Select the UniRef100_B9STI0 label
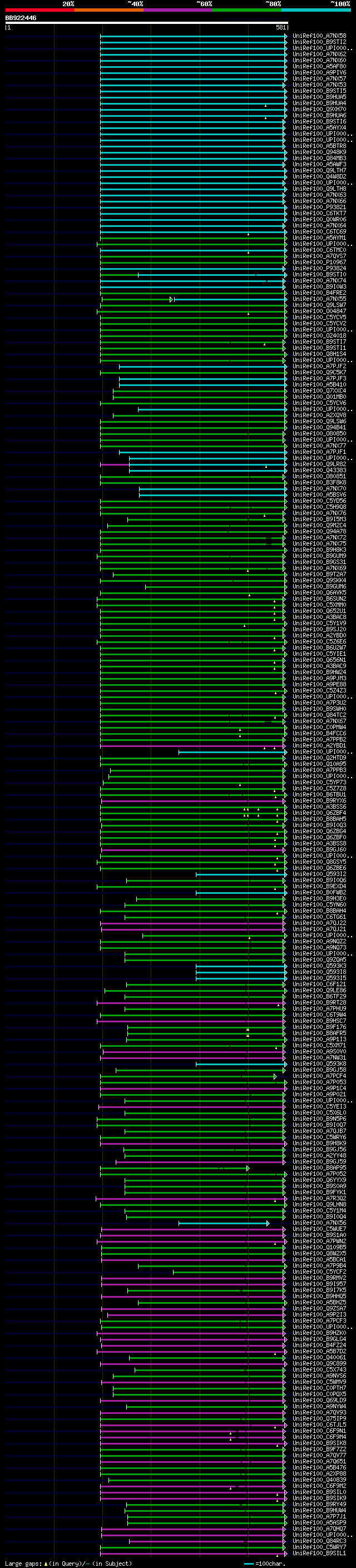The image size is (356, 1568). point(319,275)
